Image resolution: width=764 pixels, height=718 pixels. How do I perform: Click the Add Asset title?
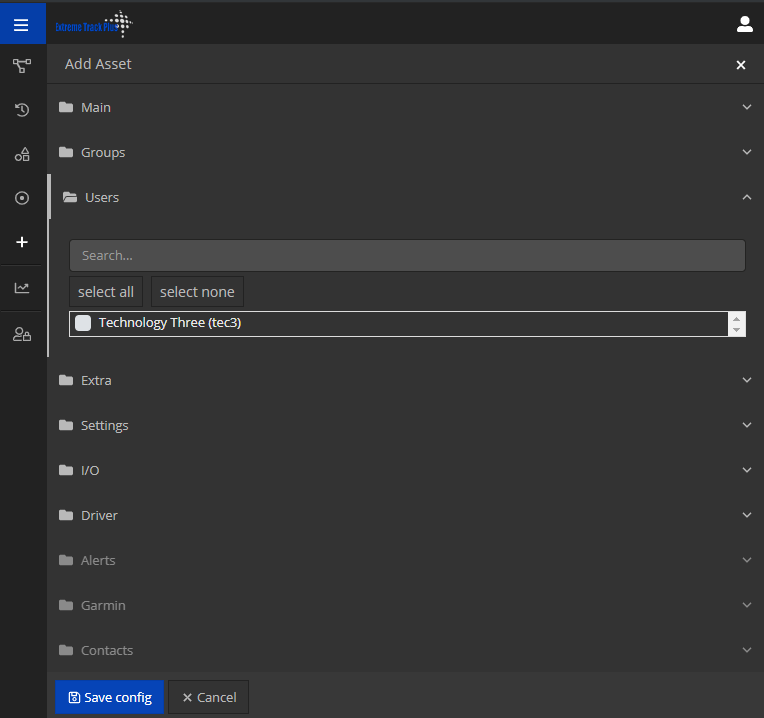coord(98,64)
